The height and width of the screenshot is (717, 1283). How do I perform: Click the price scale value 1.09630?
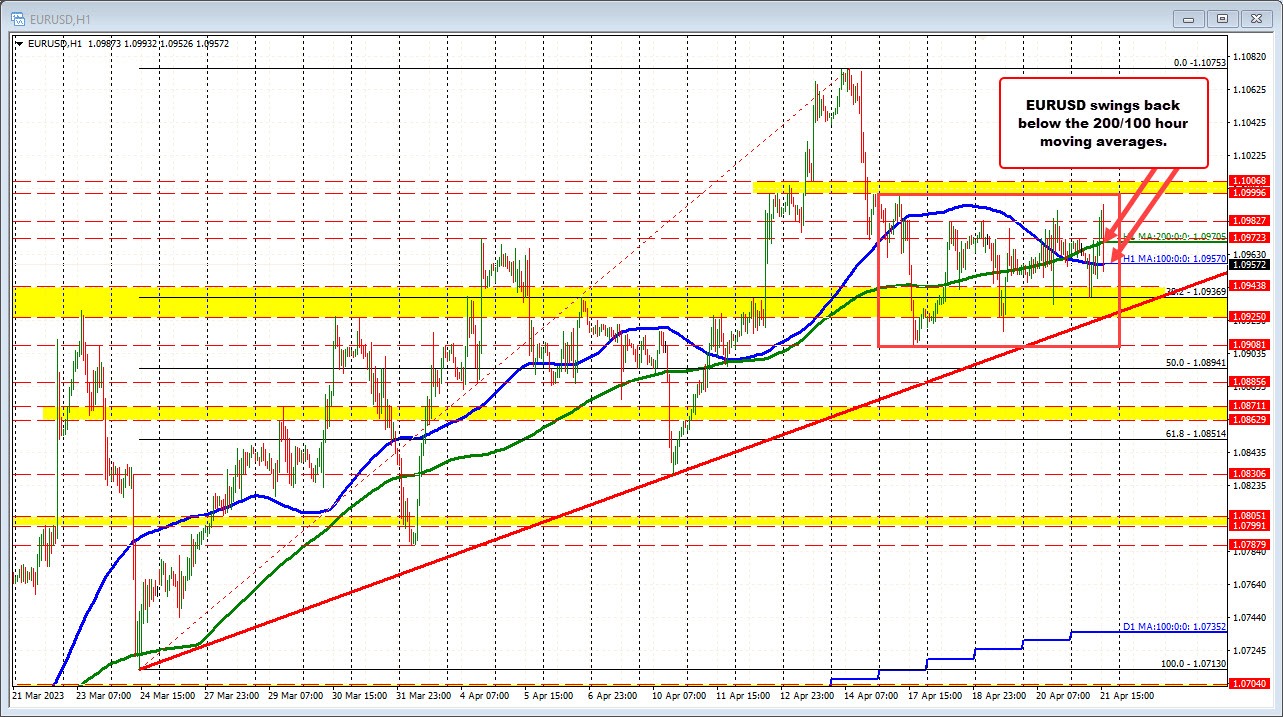click(x=1252, y=254)
